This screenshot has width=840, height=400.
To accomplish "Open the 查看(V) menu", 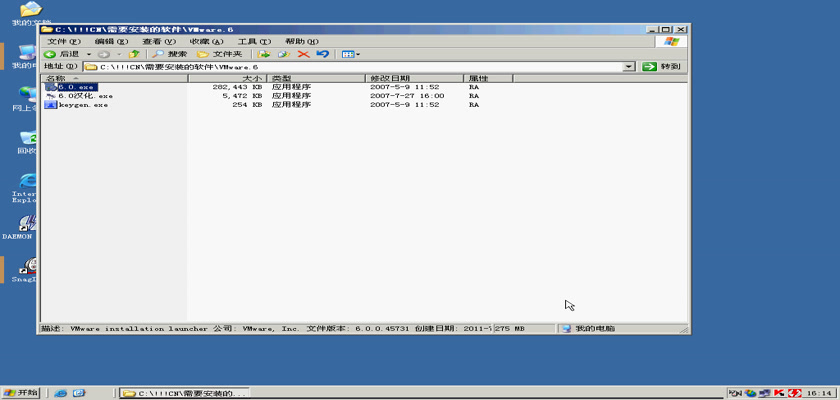I will click(x=159, y=41).
